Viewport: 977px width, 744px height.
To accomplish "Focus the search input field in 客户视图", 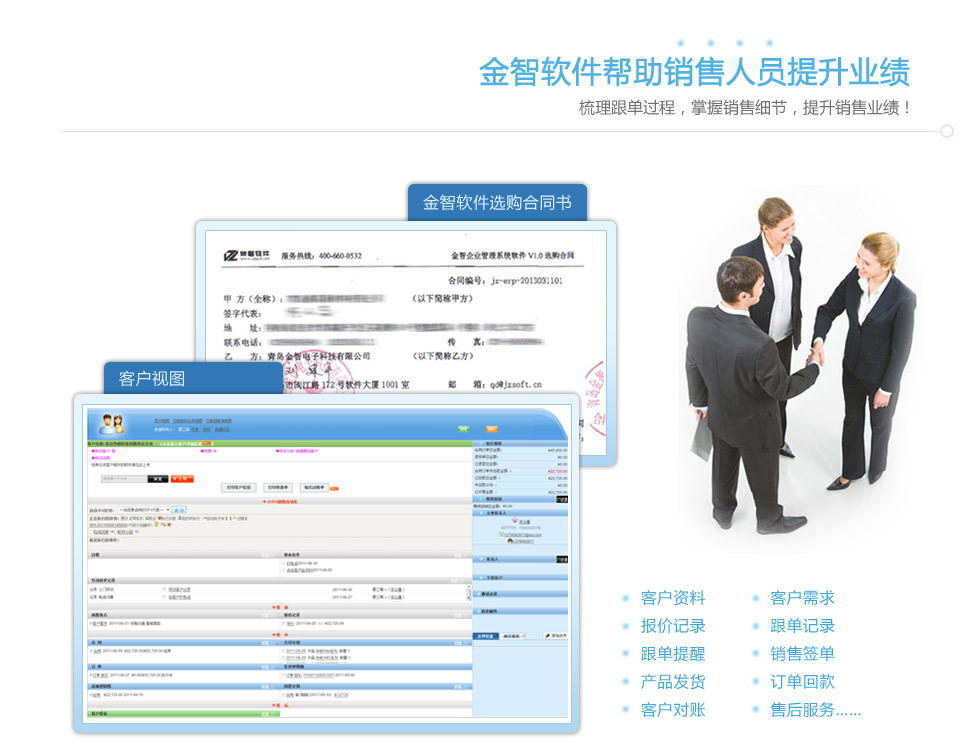I will click(x=124, y=479).
